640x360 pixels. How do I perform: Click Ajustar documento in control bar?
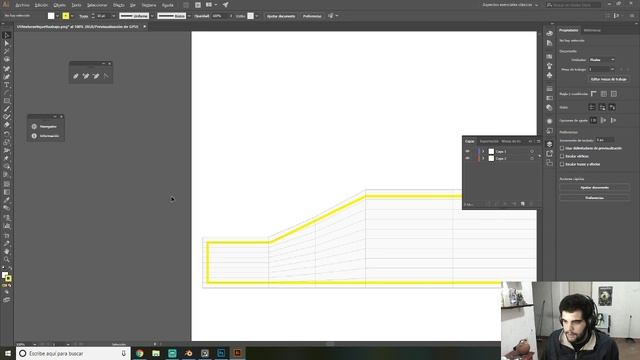[281, 16]
